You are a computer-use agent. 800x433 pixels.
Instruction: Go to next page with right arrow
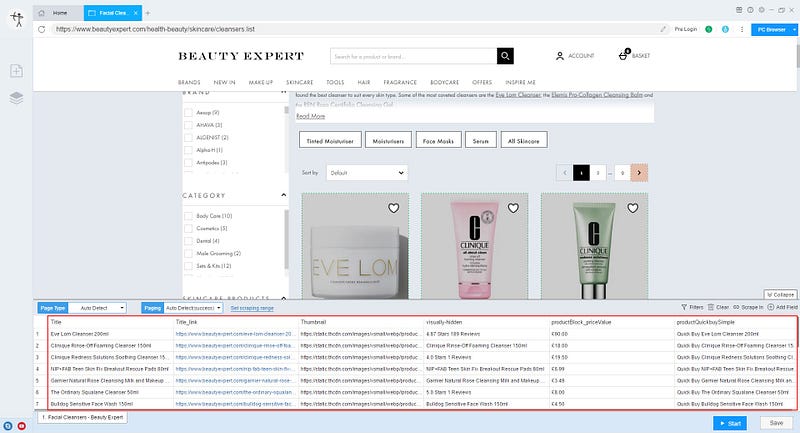point(639,173)
